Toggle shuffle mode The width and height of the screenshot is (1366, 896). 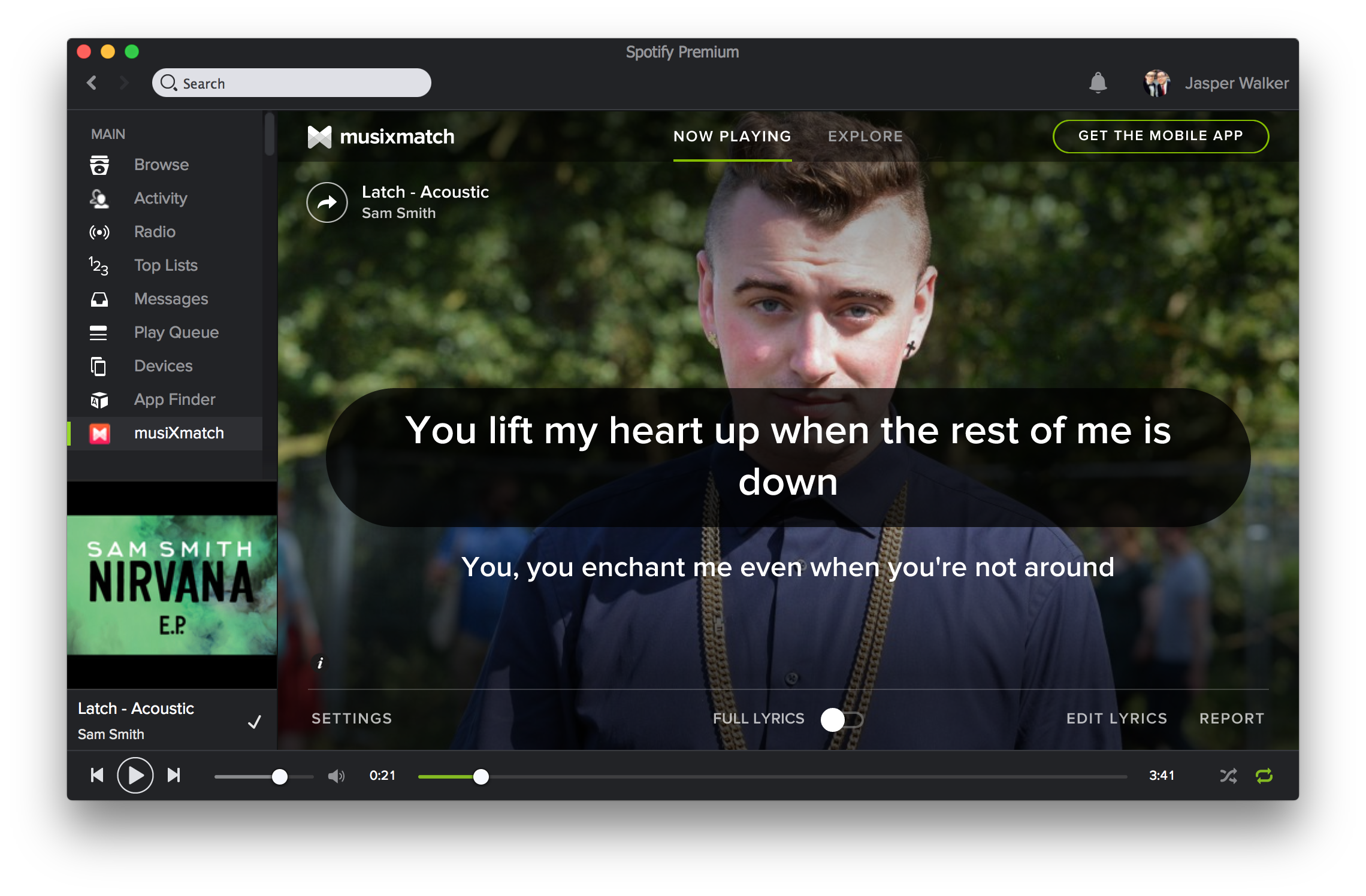1228,776
